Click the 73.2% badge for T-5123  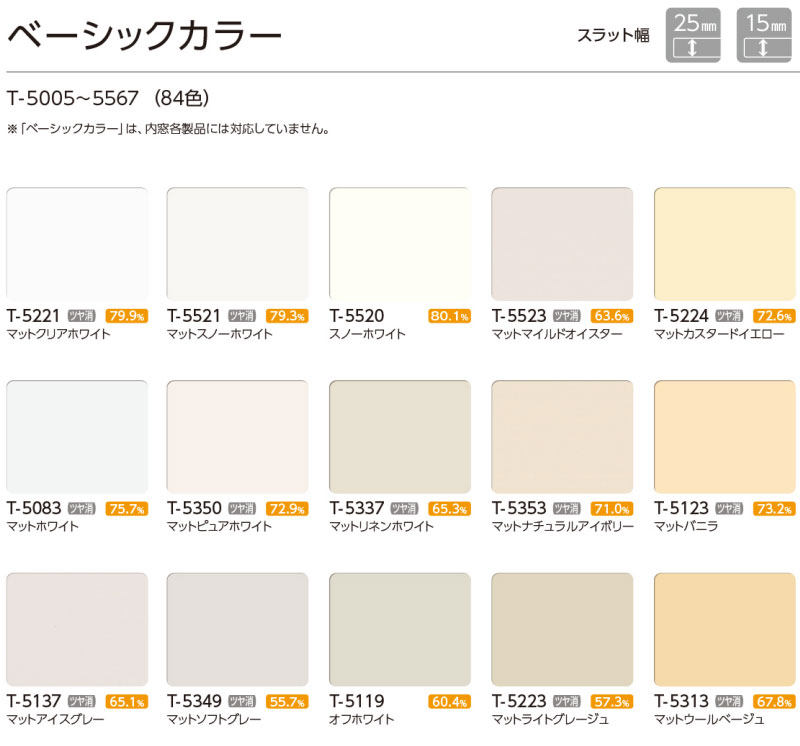pyautogui.click(x=774, y=509)
